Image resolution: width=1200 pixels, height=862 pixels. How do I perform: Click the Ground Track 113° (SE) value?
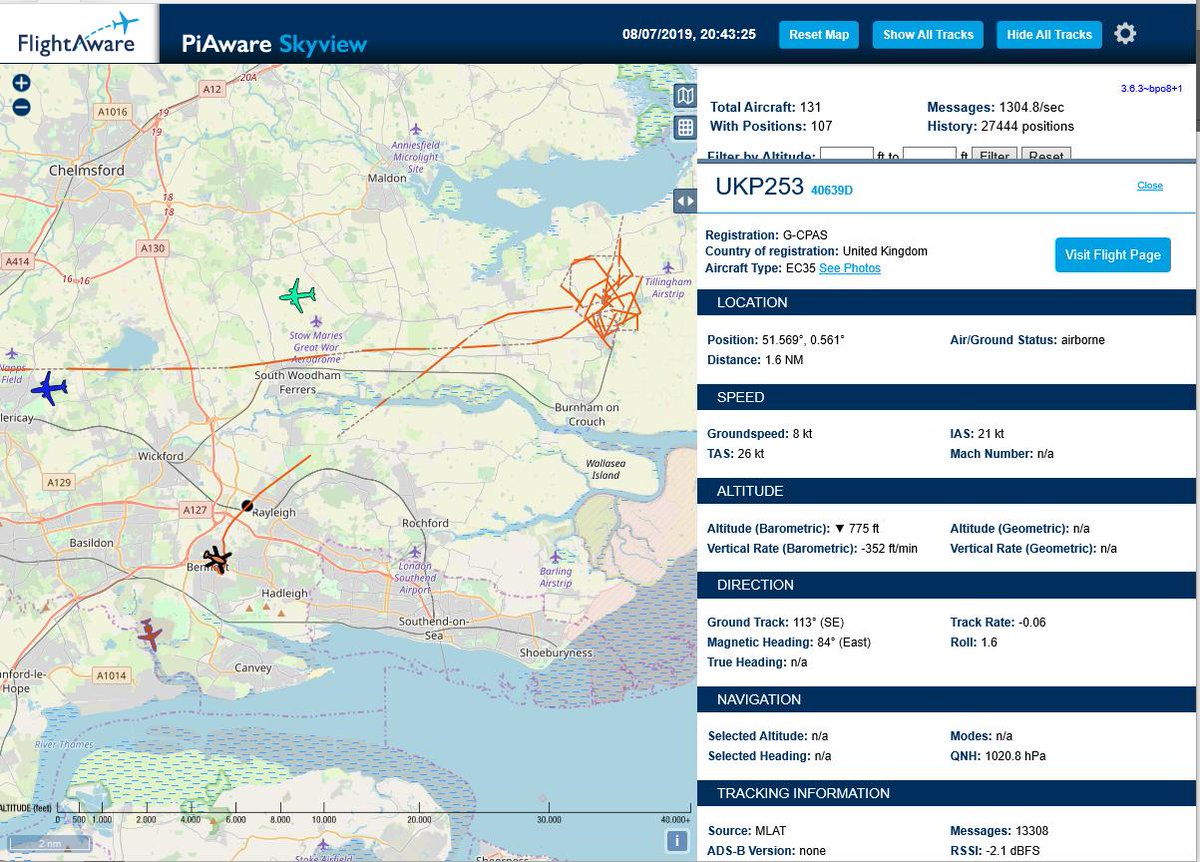click(x=818, y=622)
